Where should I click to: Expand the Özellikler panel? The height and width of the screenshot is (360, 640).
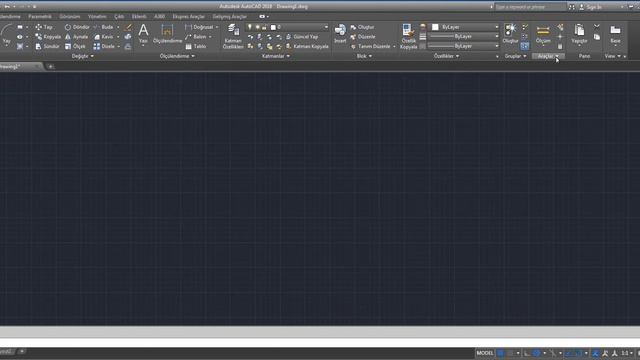point(446,56)
